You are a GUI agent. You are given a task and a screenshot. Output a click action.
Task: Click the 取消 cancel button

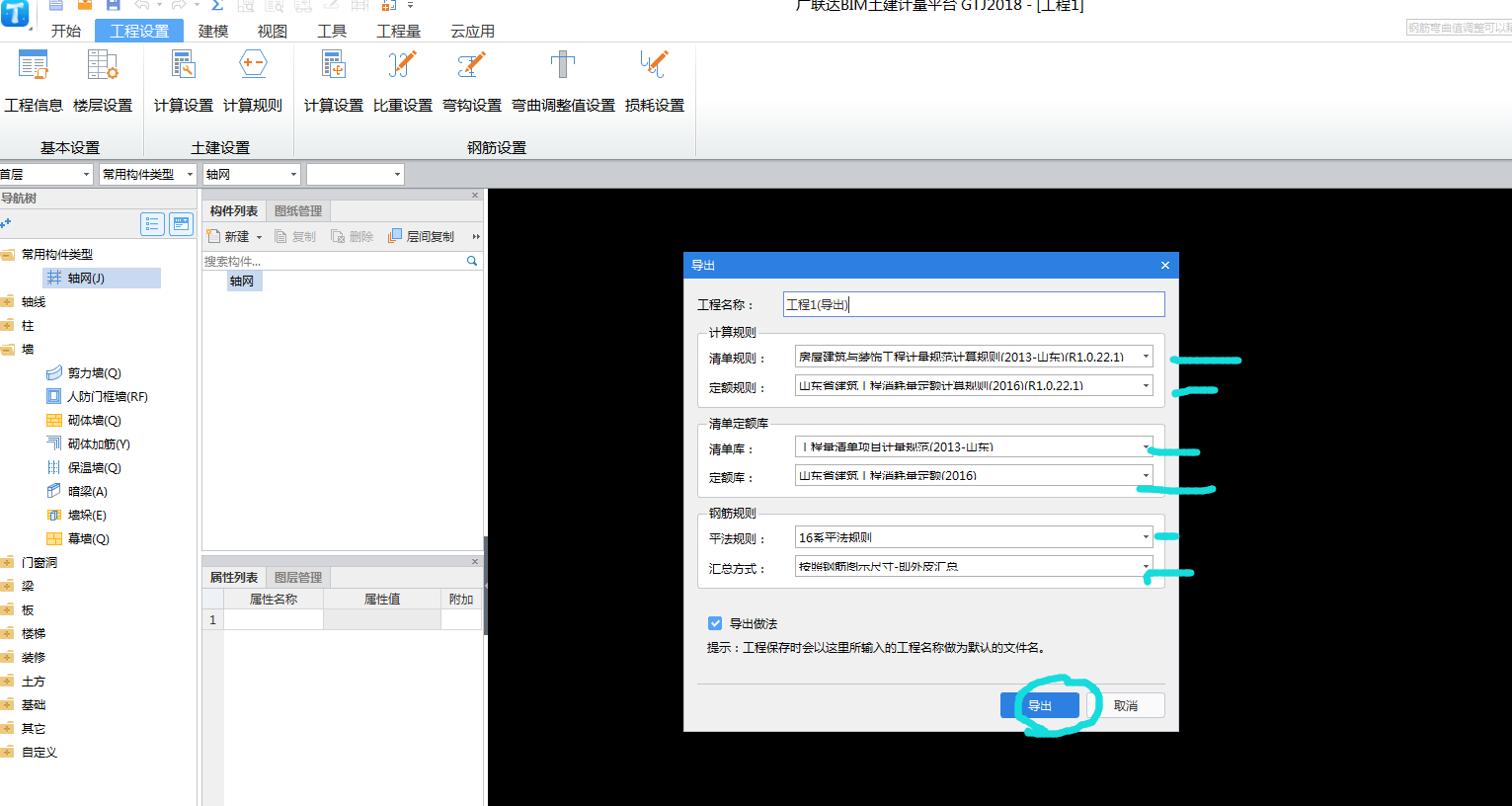click(x=1126, y=705)
